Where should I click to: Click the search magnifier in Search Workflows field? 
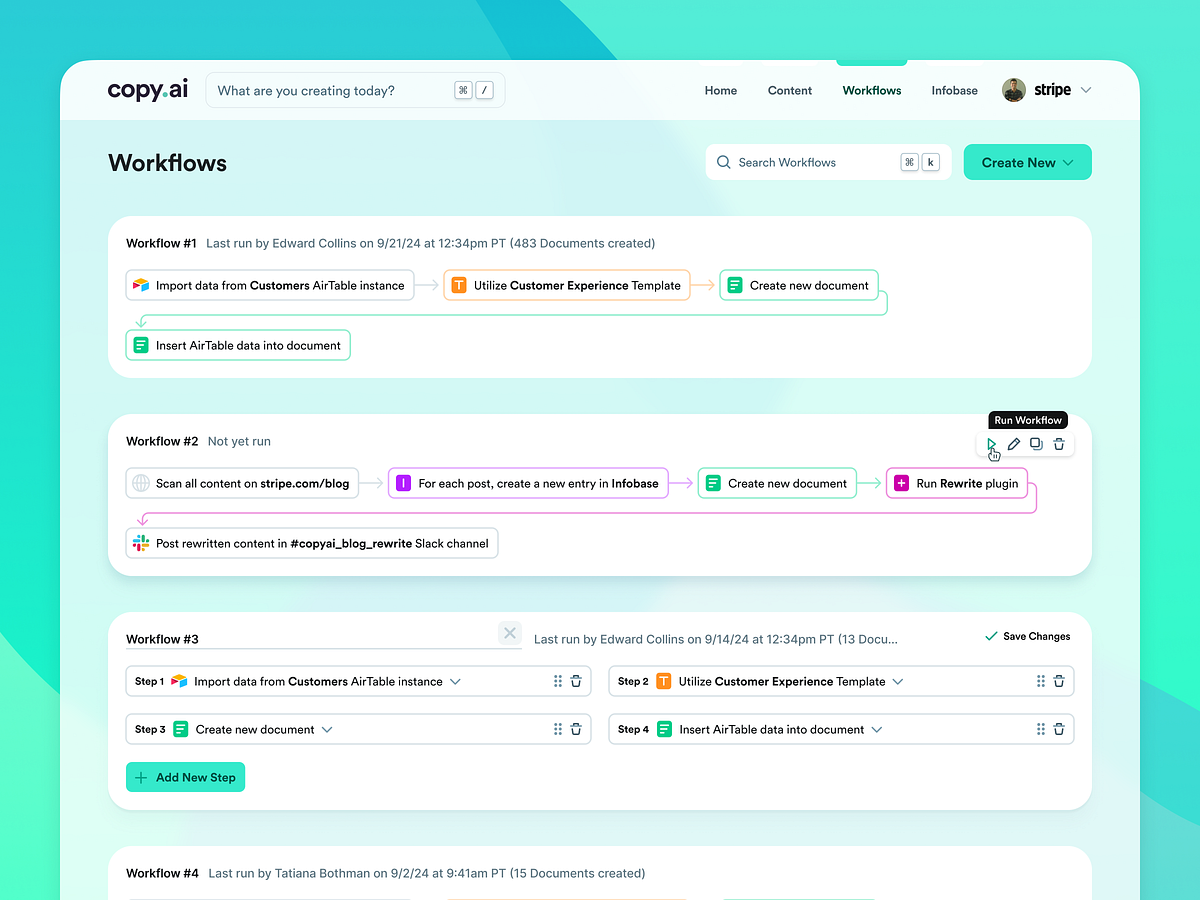click(x=723, y=162)
